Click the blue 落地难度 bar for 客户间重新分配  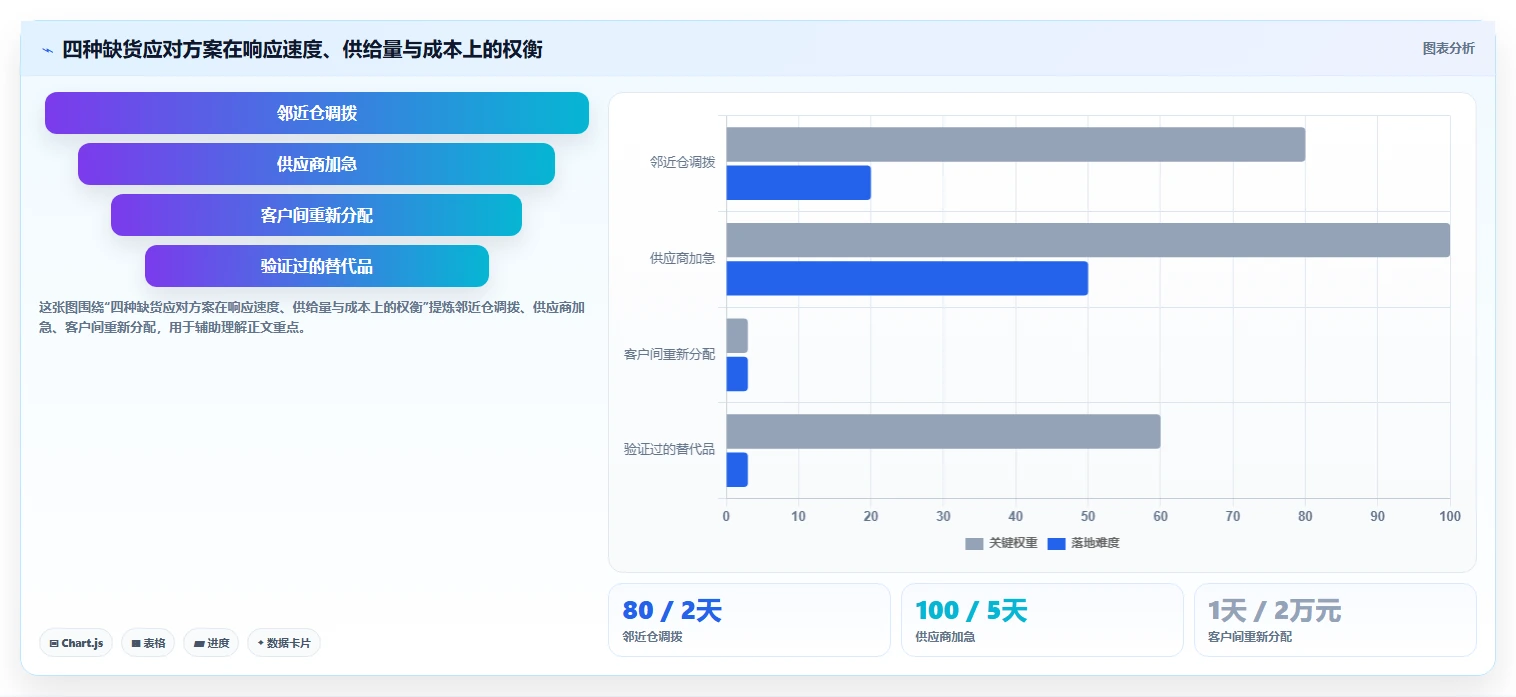click(x=737, y=374)
